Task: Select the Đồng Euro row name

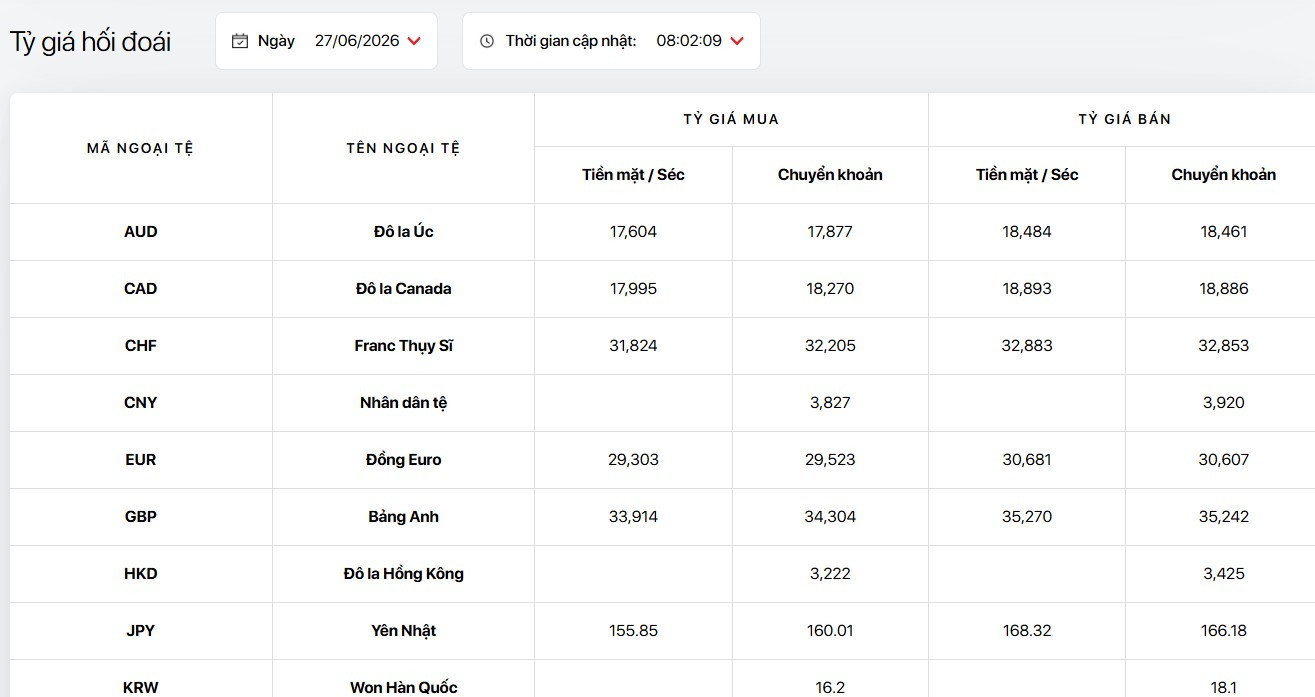Action: [x=403, y=460]
